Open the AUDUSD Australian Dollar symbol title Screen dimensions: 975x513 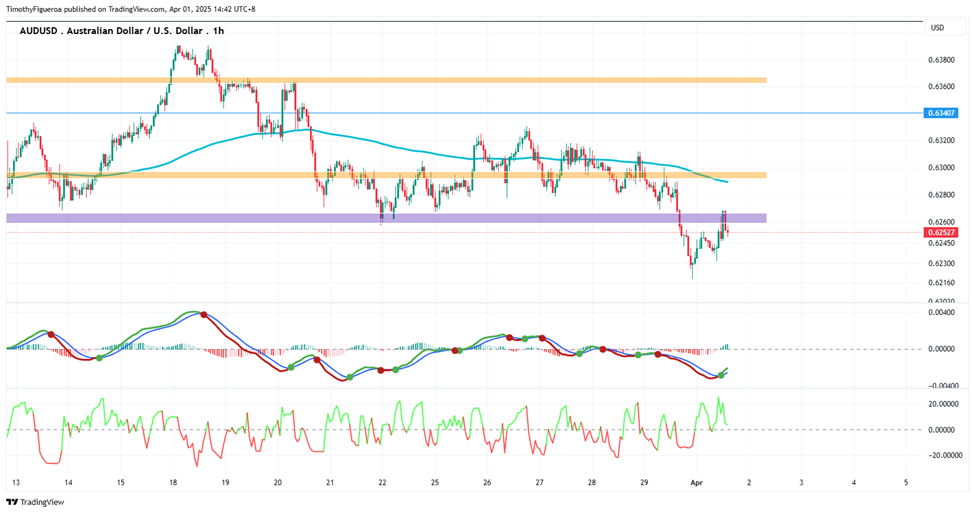tap(111, 30)
